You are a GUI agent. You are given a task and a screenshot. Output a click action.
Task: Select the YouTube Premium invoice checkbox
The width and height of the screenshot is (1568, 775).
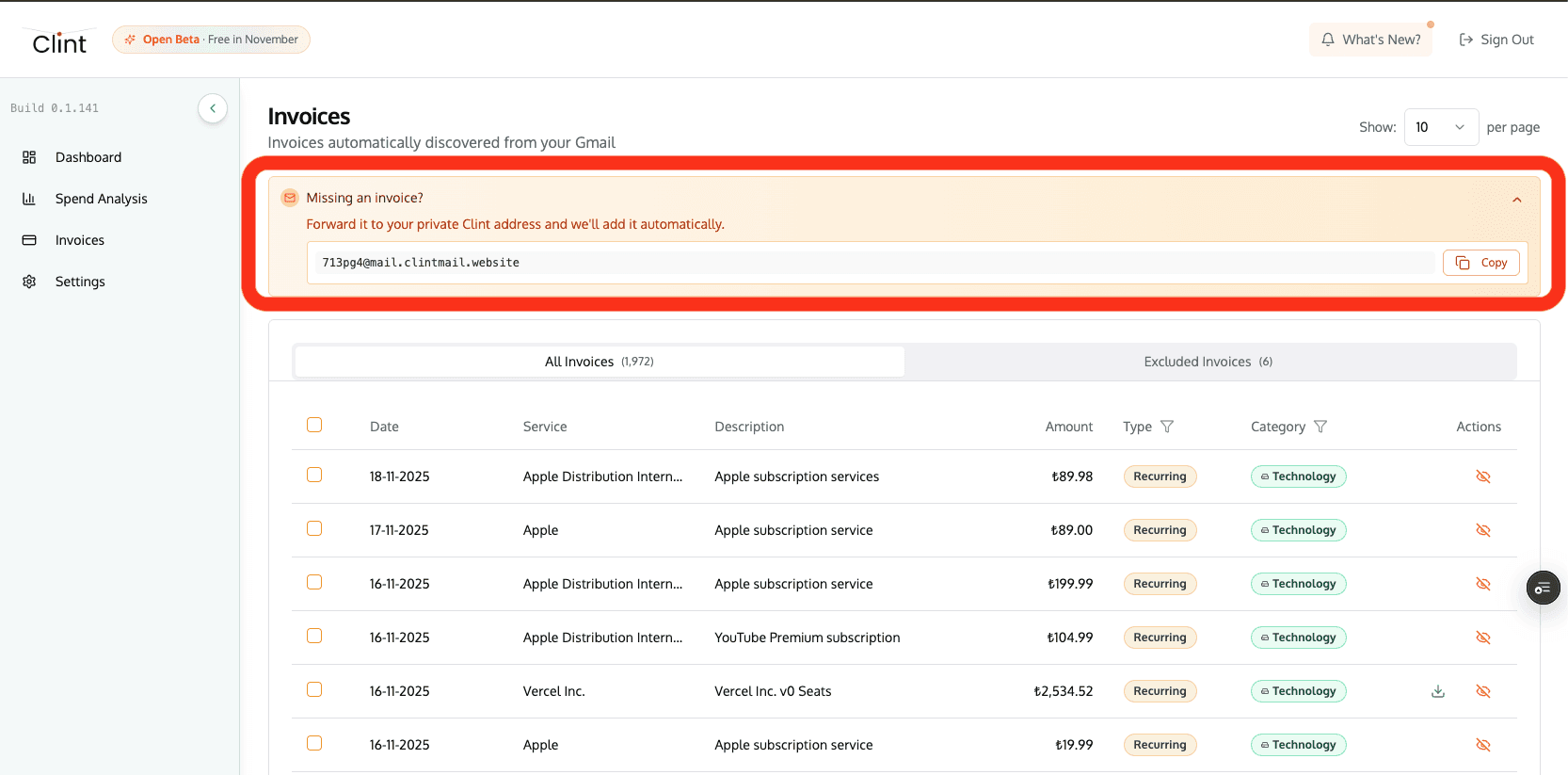coord(314,636)
